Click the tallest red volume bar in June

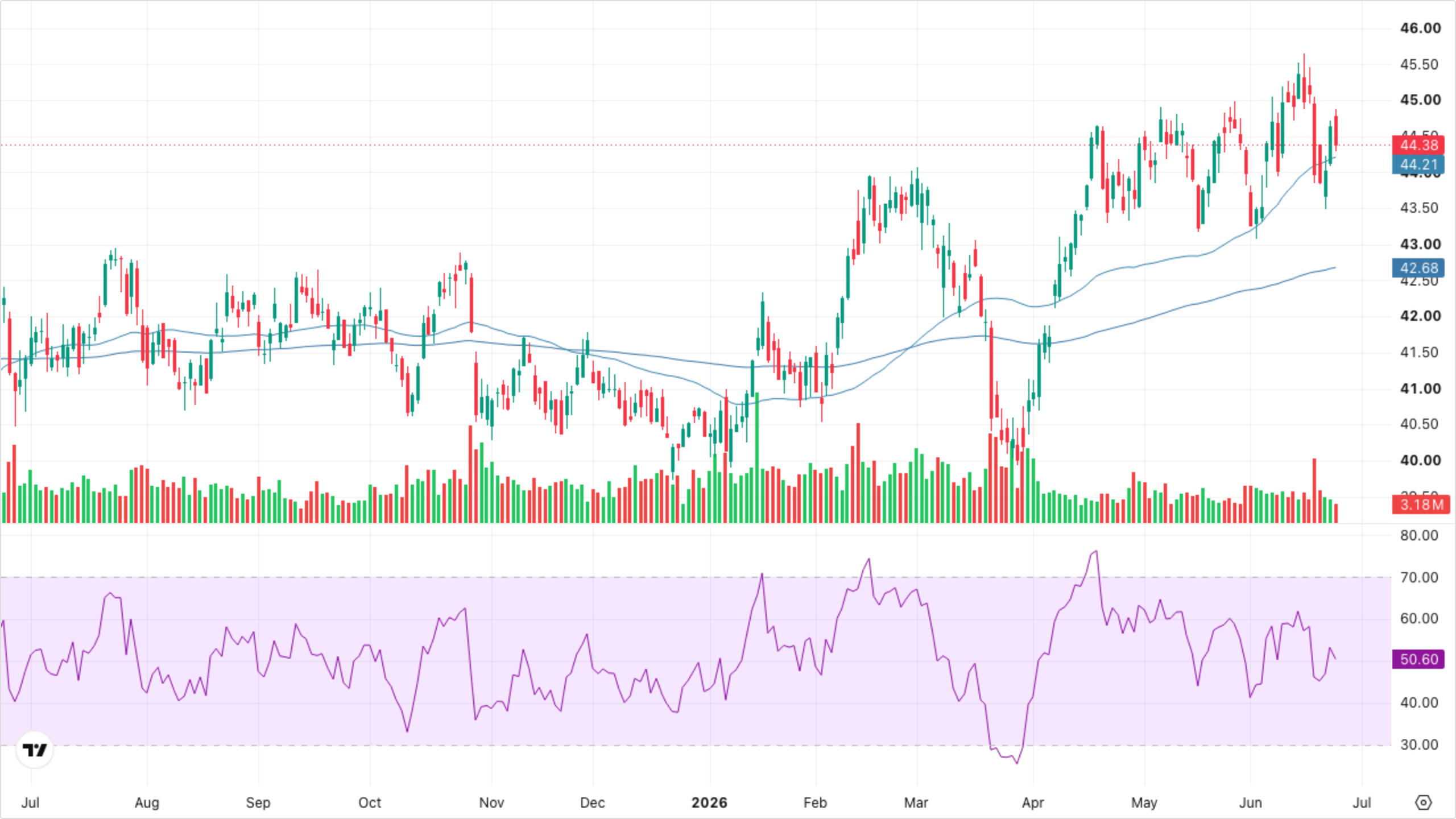pos(1314,490)
